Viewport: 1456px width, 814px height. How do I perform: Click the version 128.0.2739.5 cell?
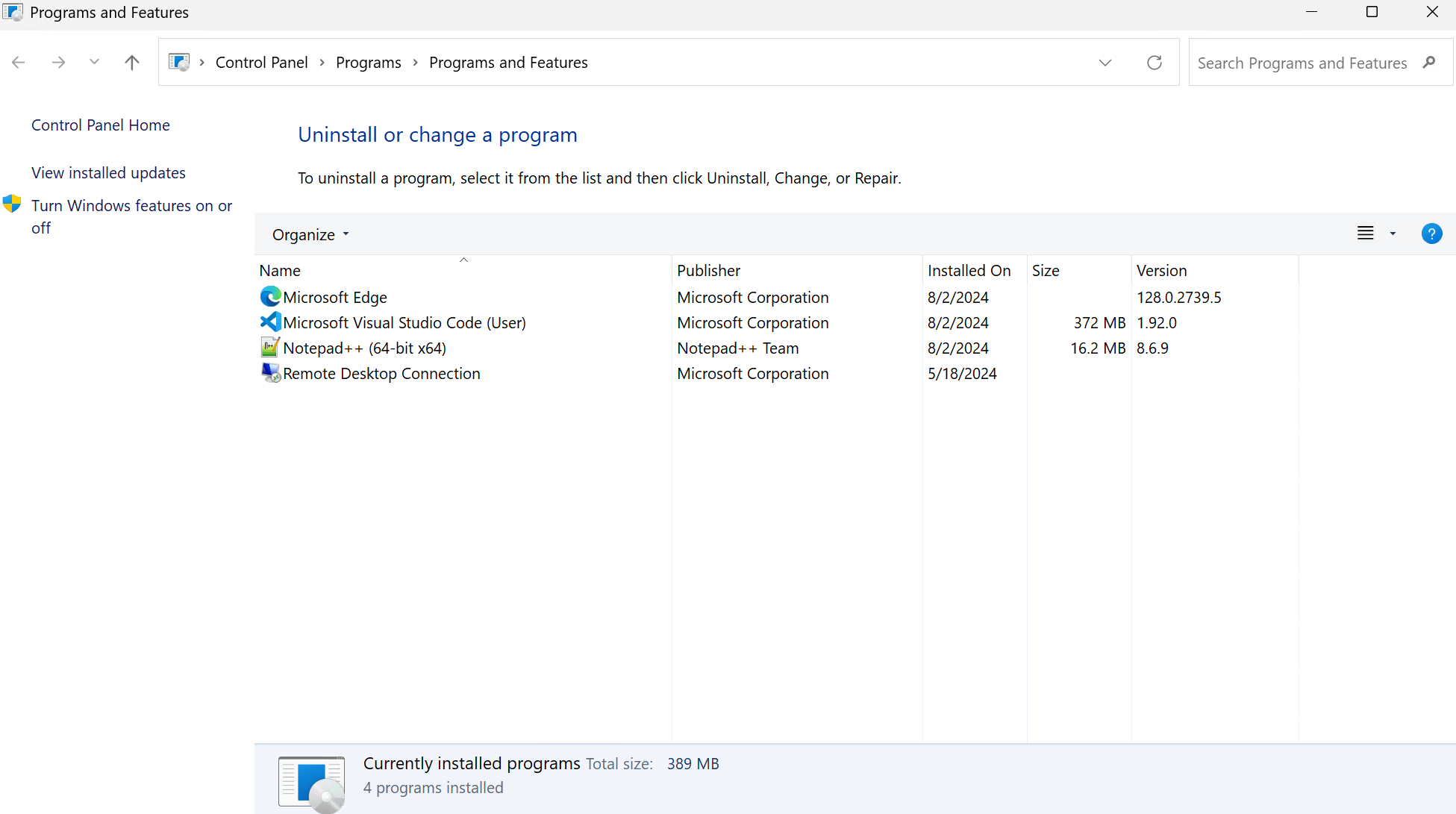tap(1179, 297)
